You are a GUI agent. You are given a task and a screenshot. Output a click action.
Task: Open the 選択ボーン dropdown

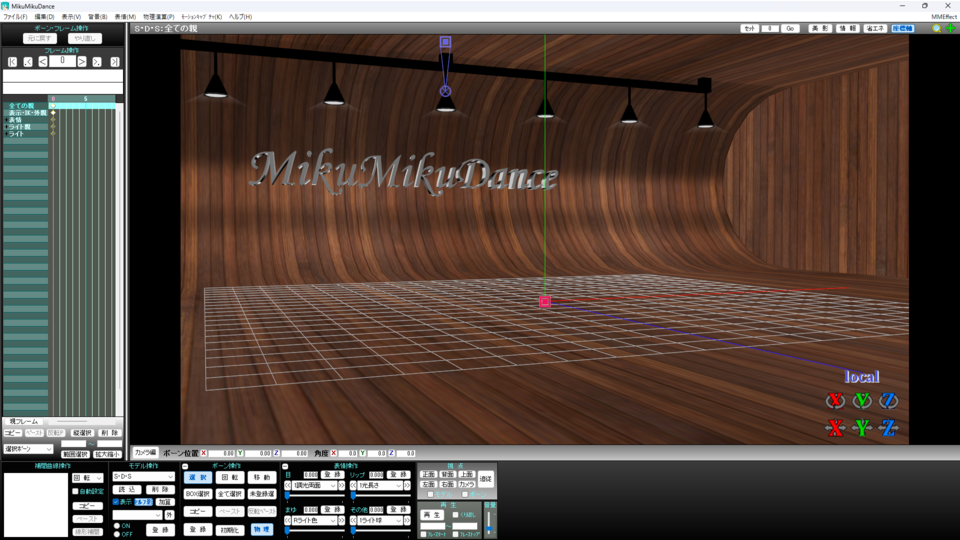click(28, 449)
